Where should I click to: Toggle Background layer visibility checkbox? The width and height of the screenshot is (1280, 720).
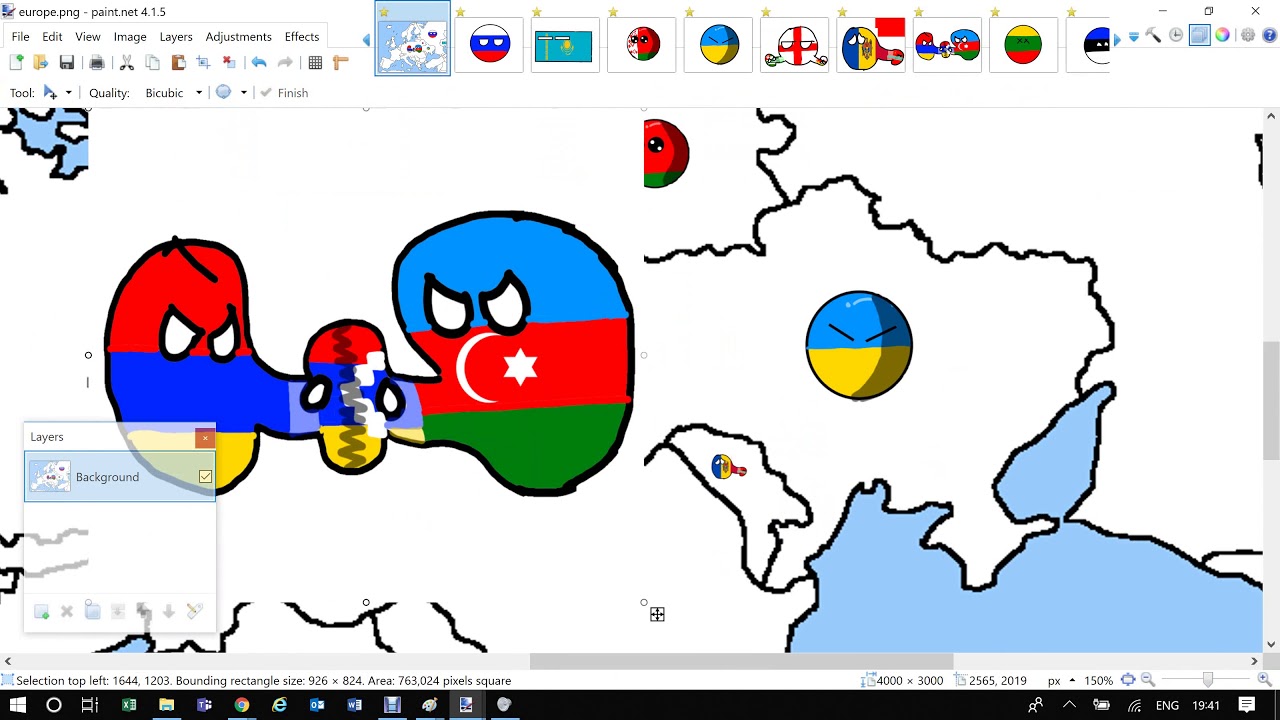205,477
